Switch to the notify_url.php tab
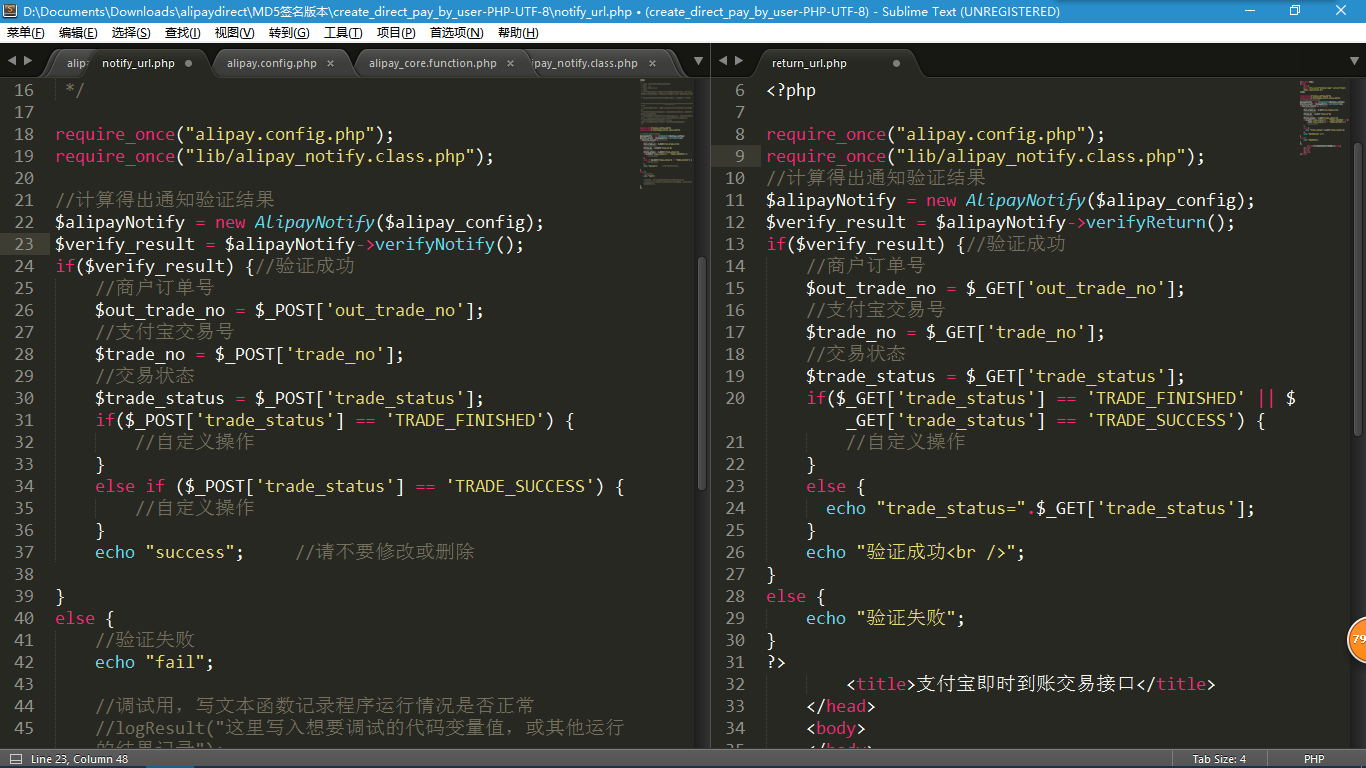1366x768 pixels. pos(138,63)
